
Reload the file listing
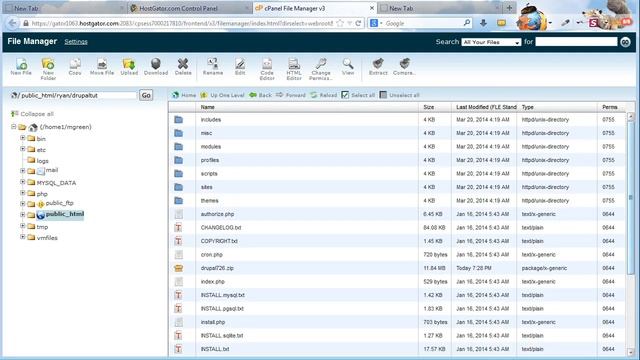pyautogui.click(x=324, y=95)
